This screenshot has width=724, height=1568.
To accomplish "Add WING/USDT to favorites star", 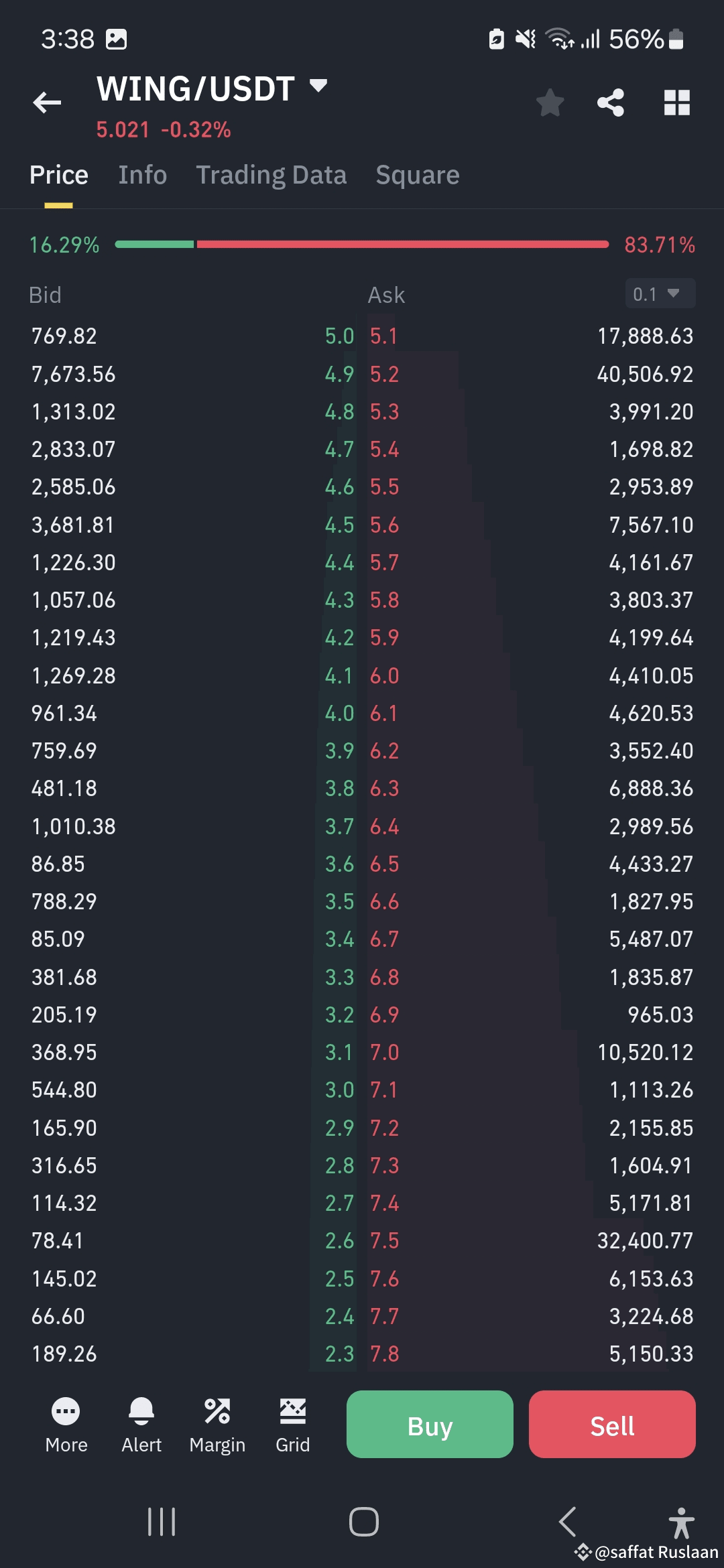I will click(550, 103).
